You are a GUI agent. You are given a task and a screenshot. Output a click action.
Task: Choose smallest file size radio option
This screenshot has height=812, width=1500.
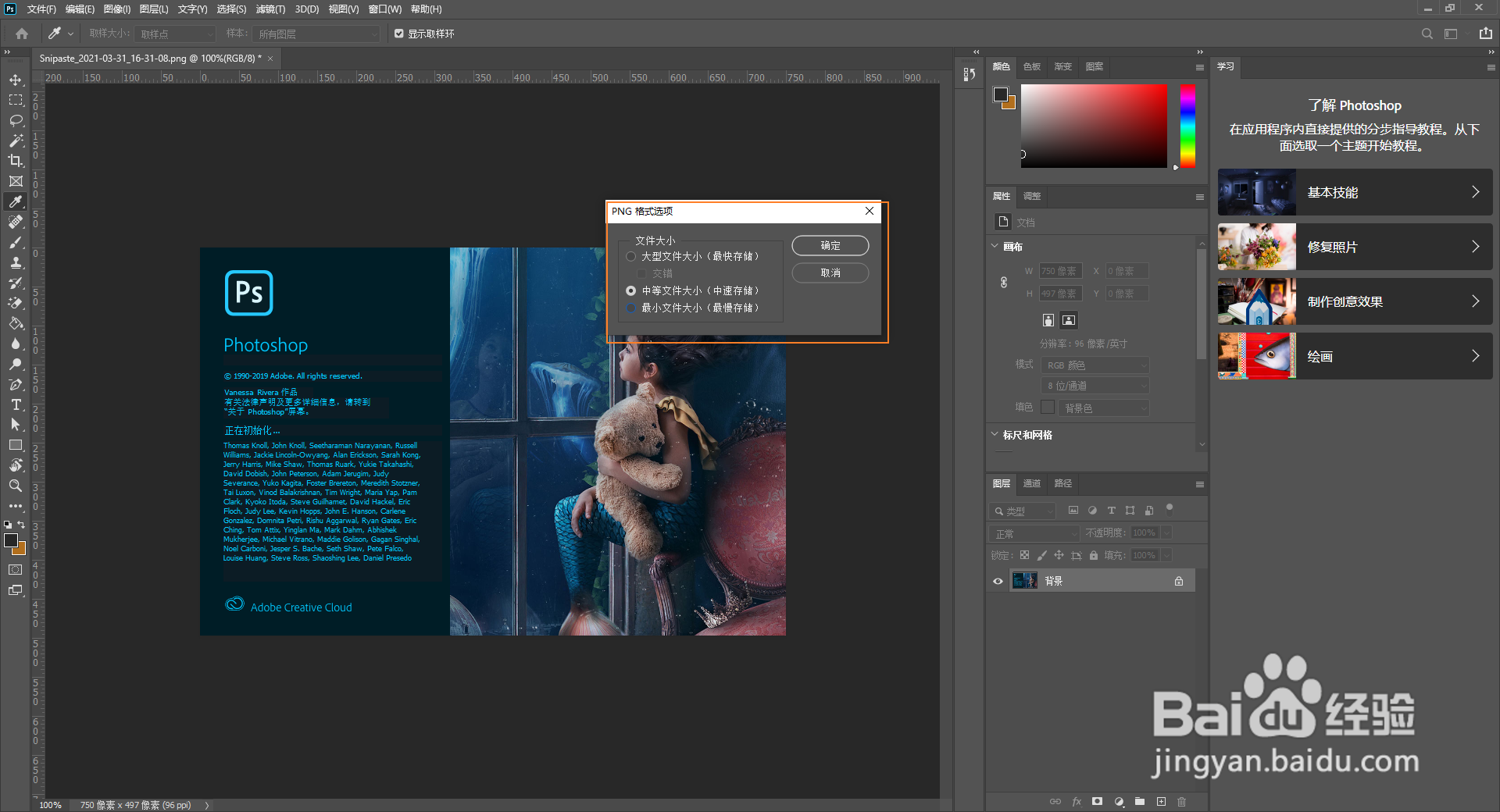coord(631,308)
